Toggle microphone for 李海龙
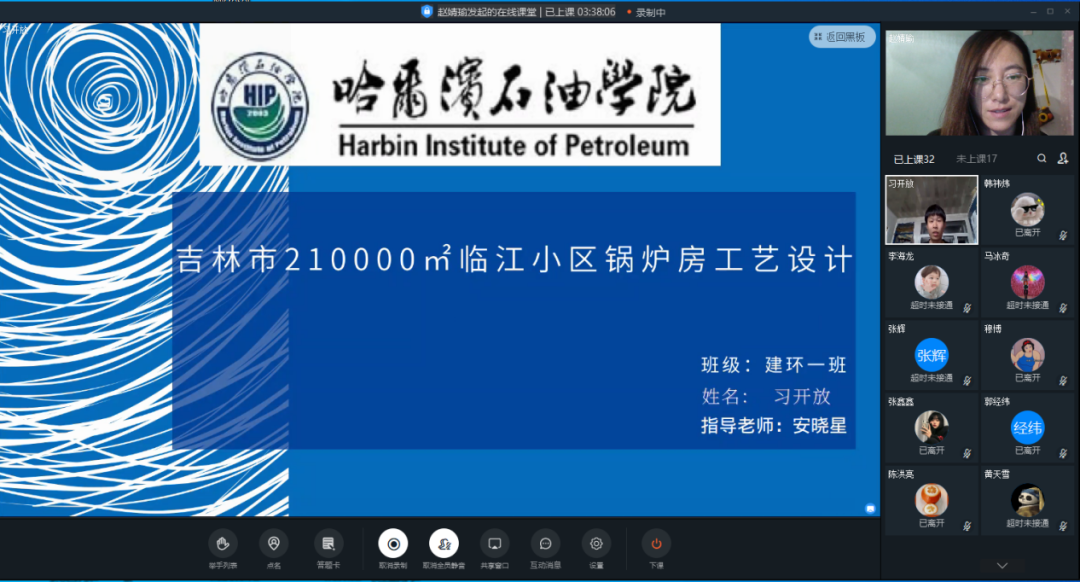The width and height of the screenshot is (1080, 582). [967, 308]
